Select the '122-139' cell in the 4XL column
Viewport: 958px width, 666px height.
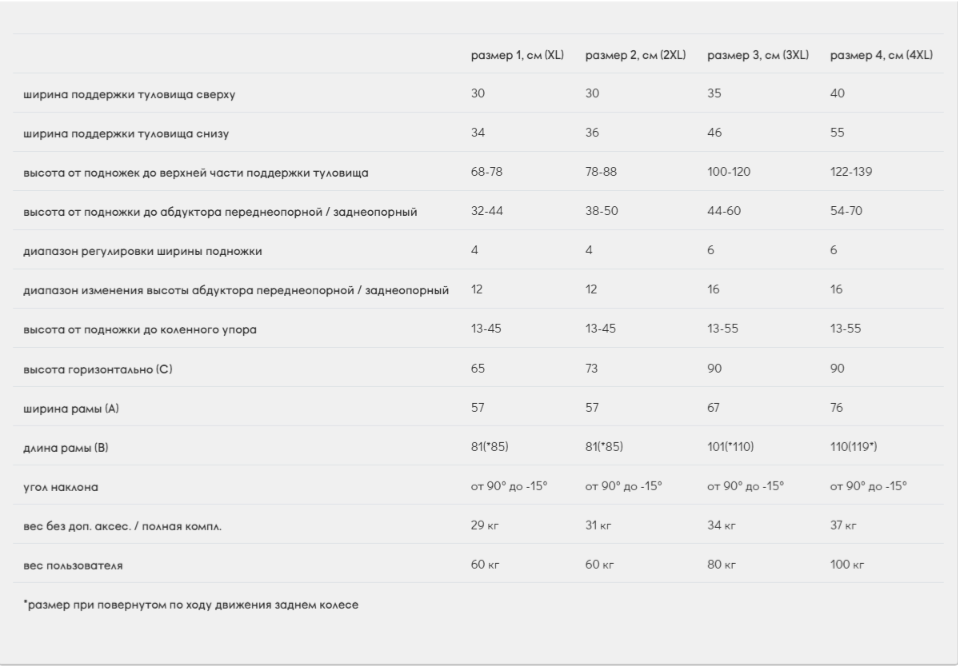851,172
